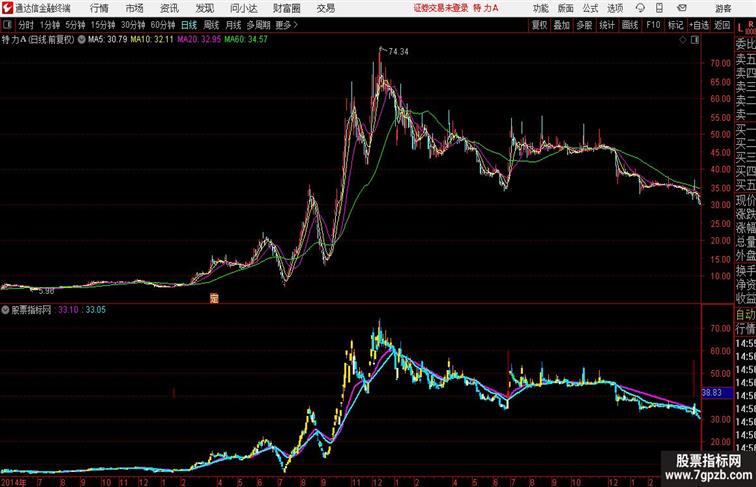Select the 日线 daily chart tab

click(x=189, y=25)
